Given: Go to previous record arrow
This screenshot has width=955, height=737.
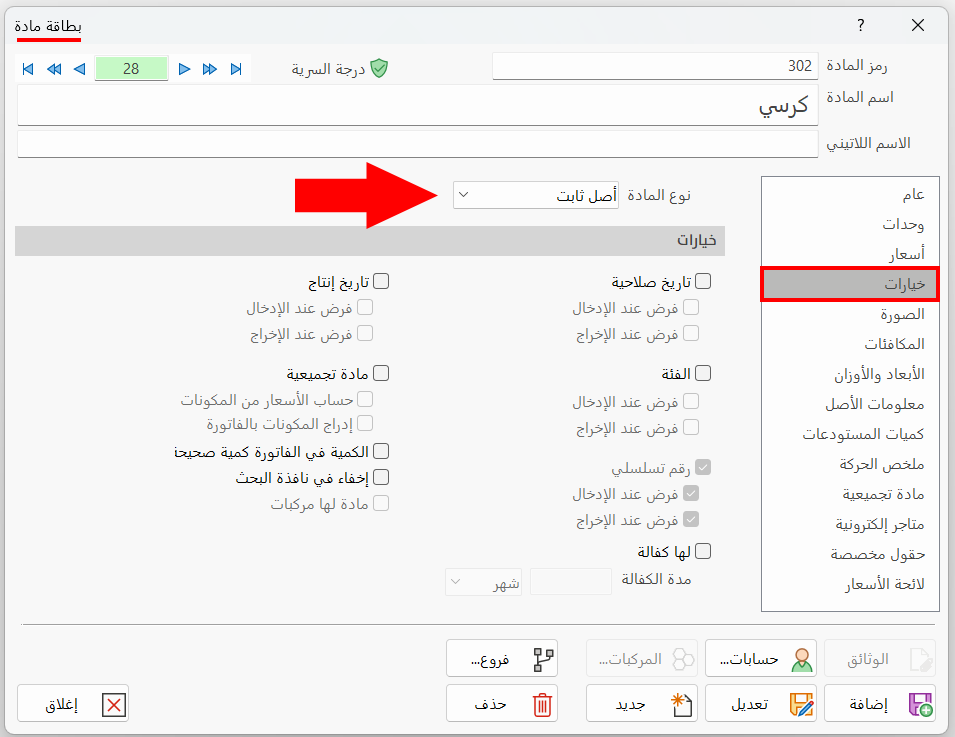Looking at the screenshot, I should click(79, 69).
